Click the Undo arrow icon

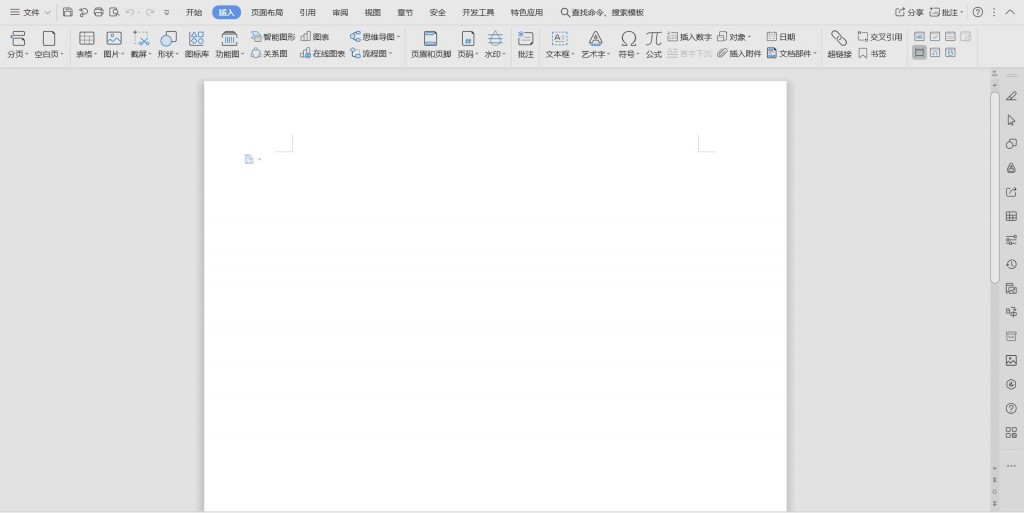pyautogui.click(x=130, y=12)
